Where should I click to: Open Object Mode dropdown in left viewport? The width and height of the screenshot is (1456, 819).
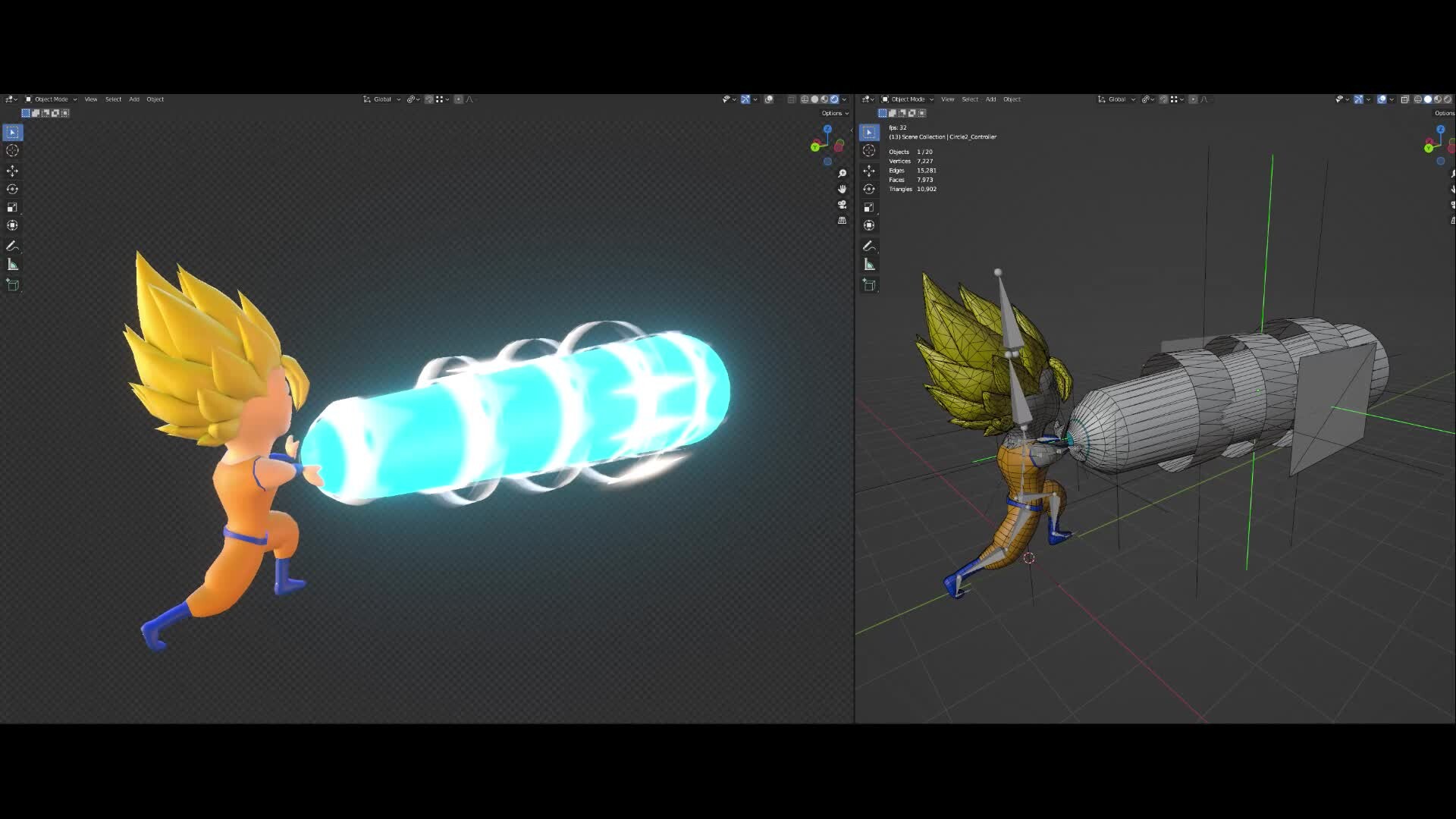tap(51, 99)
